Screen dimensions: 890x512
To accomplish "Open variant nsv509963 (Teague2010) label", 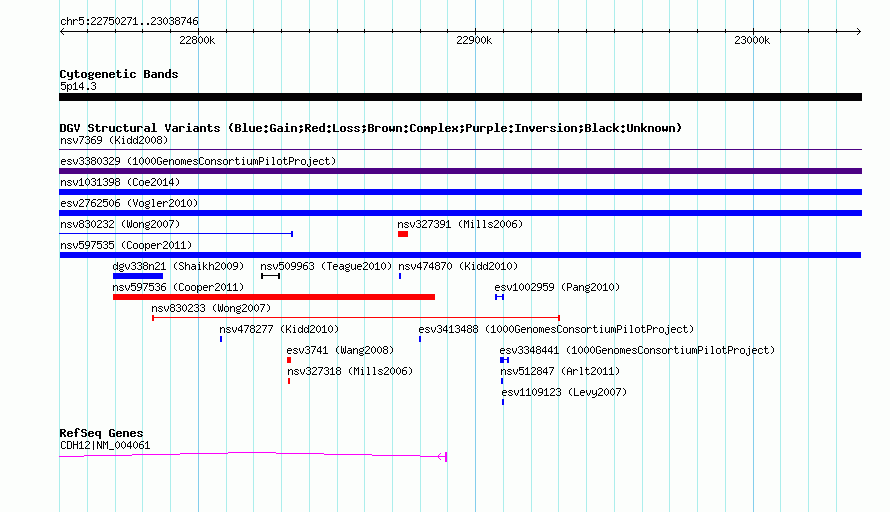I will [326, 266].
